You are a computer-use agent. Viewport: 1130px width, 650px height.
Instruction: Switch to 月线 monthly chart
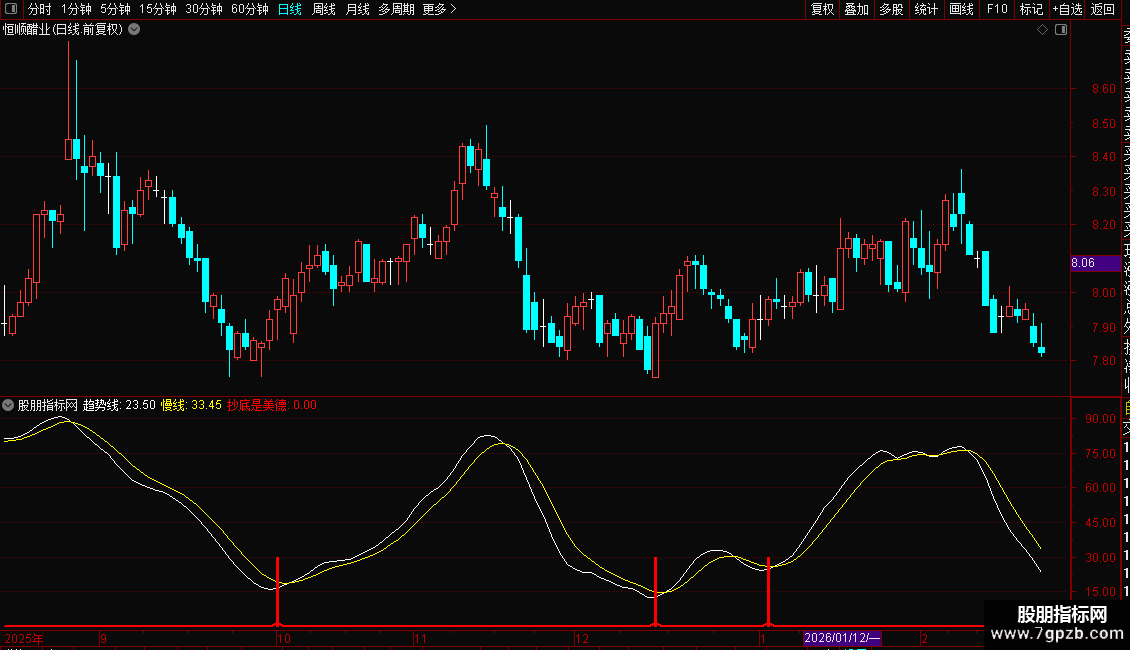357,9
